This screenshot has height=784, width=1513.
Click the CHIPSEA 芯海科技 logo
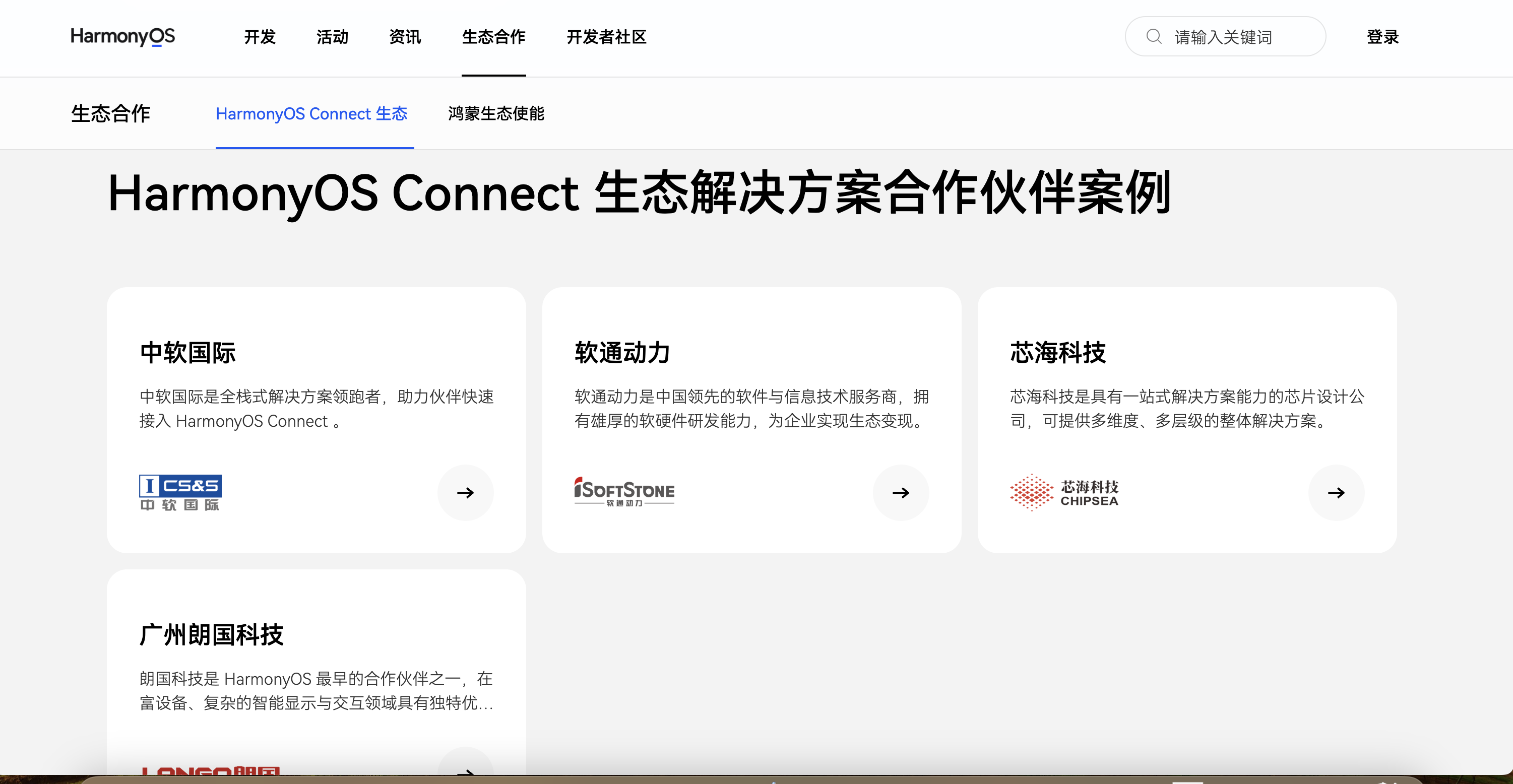coord(1064,492)
